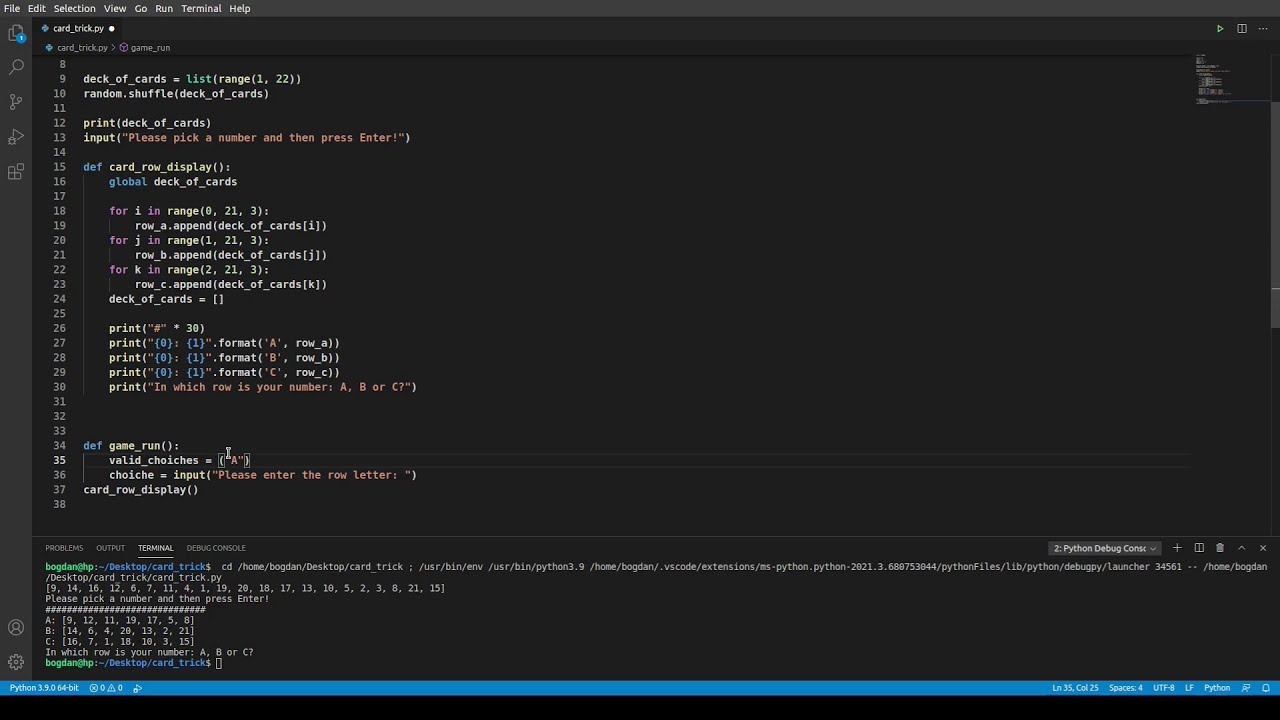Viewport: 1280px width, 720px height.
Task: Click the Spaces: 4 indentation setting
Action: 1125,688
